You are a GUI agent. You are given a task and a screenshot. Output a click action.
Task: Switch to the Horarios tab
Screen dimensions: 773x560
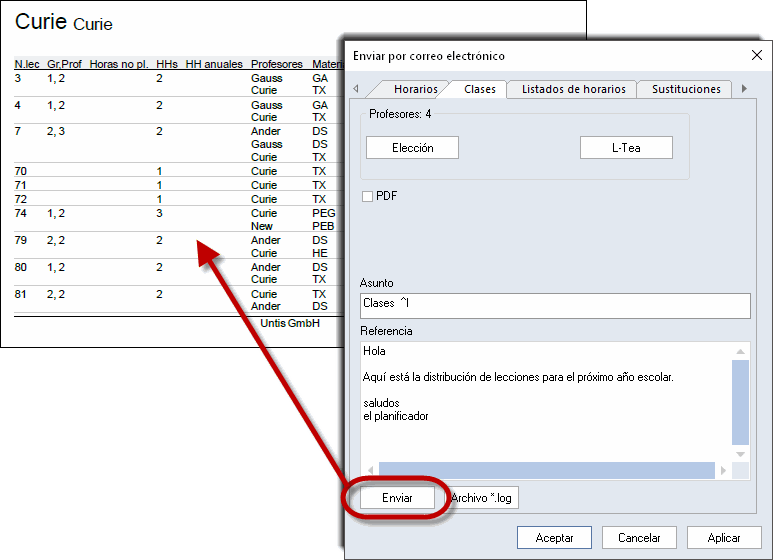[416, 89]
